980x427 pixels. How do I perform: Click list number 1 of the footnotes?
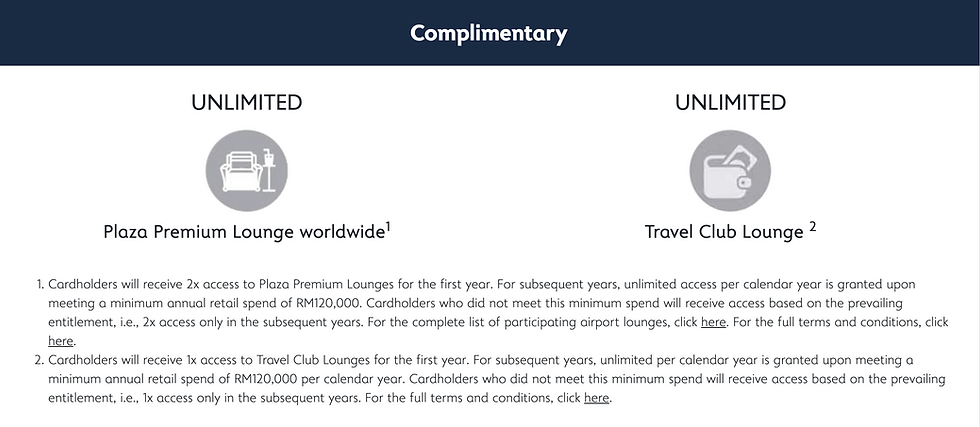[x=39, y=284]
